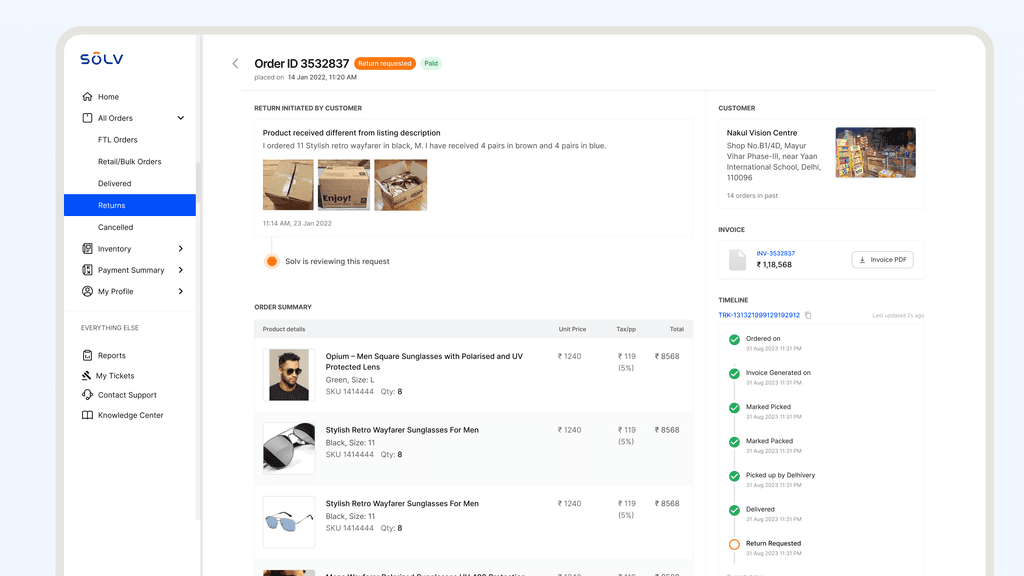Click the Marked Packed checkmark
Viewport: 1024px width, 576px height.
coord(734,442)
